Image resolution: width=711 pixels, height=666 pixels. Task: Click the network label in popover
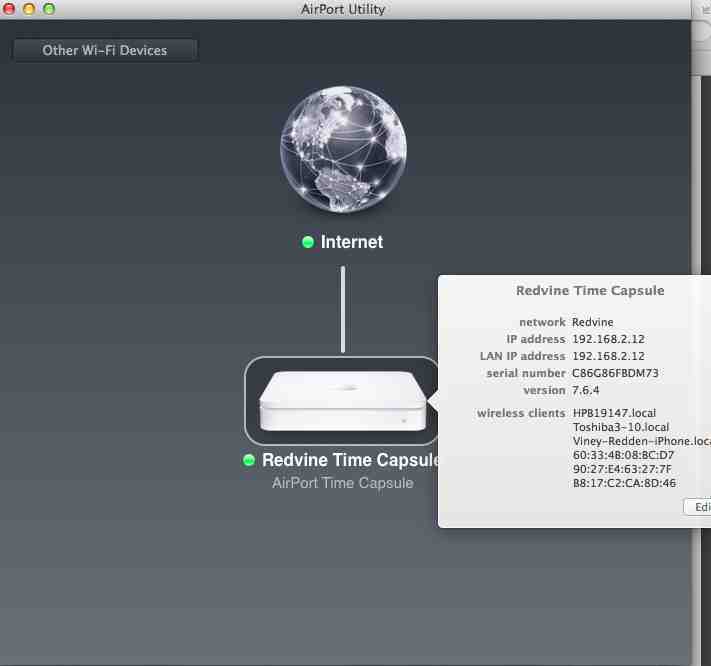pos(542,322)
